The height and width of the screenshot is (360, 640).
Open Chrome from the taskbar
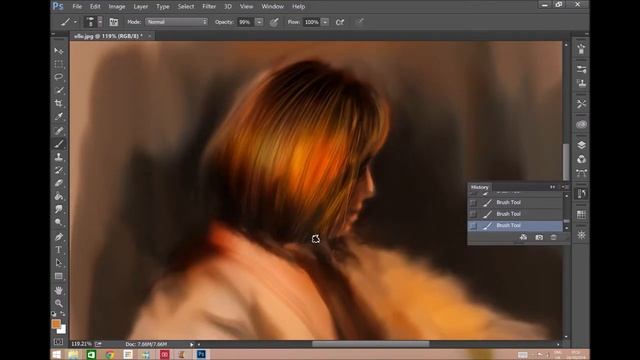click(x=109, y=354)
